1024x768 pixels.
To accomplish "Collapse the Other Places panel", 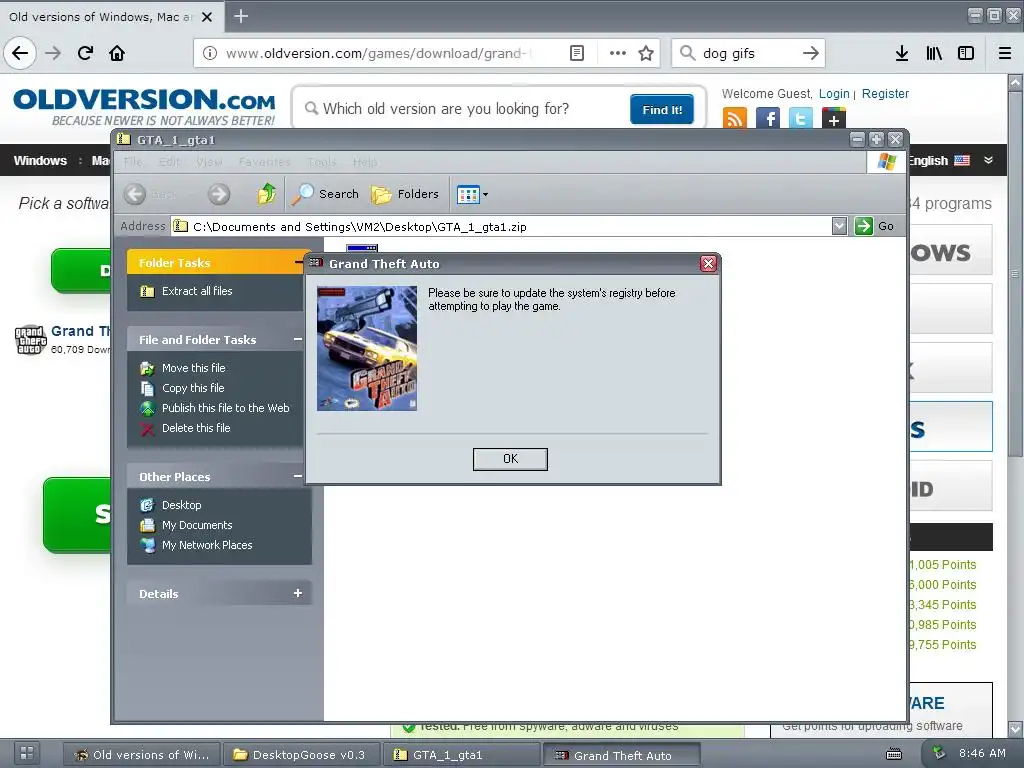I will 298,477.
